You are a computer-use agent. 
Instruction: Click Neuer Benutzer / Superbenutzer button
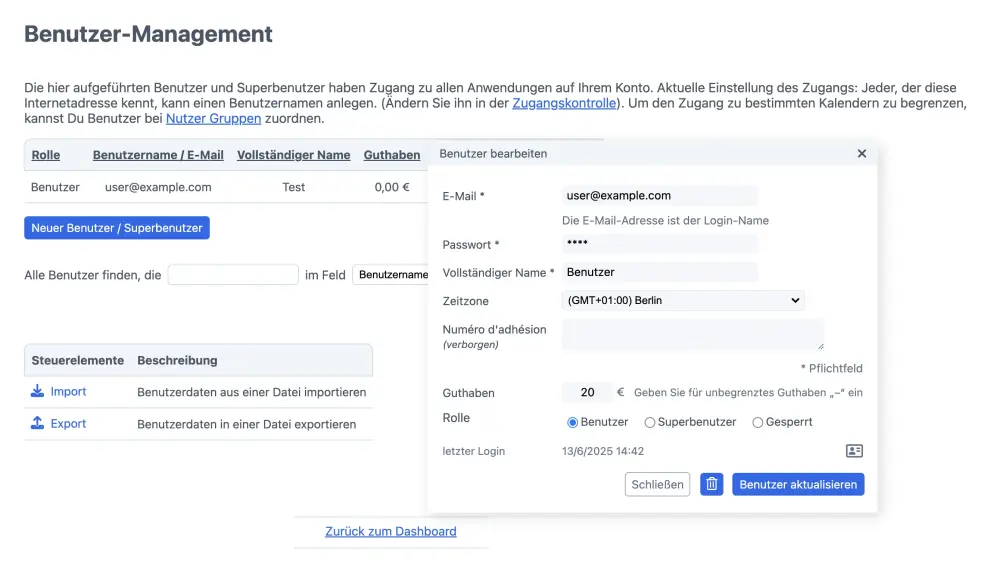tap(117, 228)
